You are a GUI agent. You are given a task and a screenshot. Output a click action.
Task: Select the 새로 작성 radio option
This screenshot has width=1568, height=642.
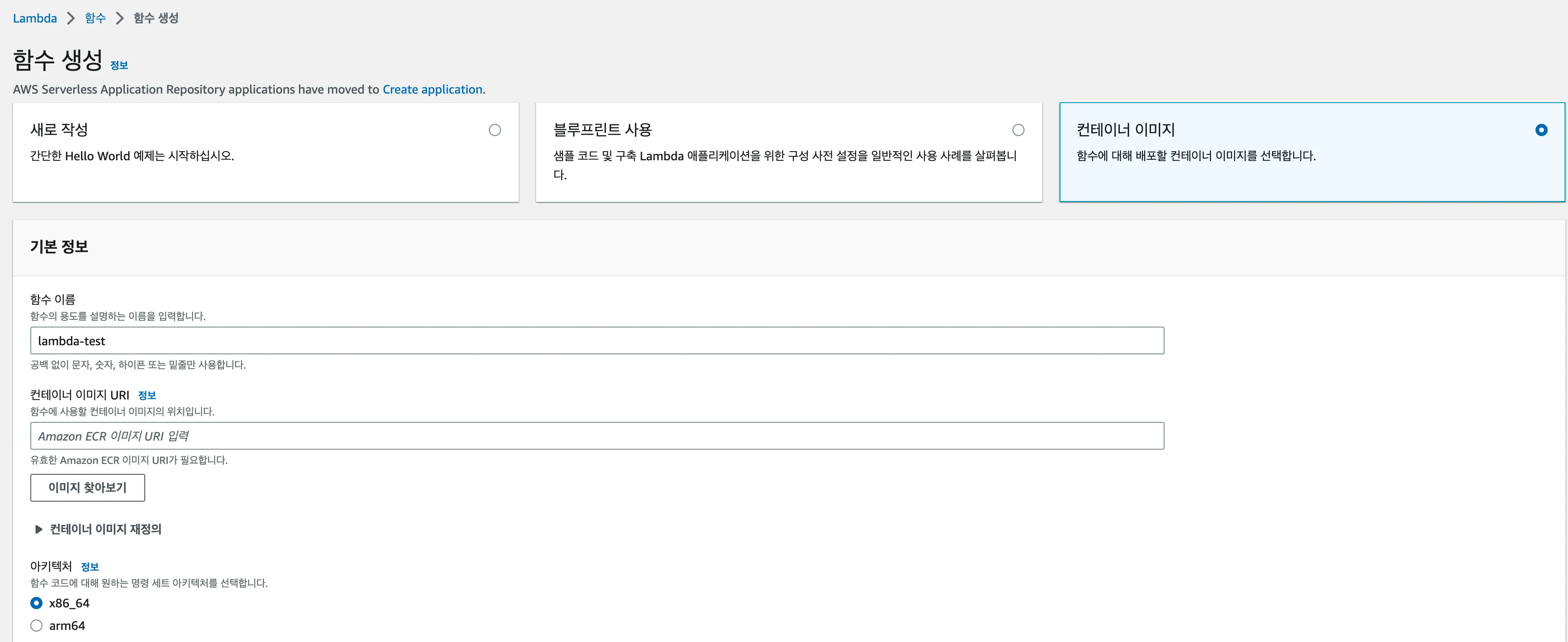pyautogui.click(x=495, y=130)
